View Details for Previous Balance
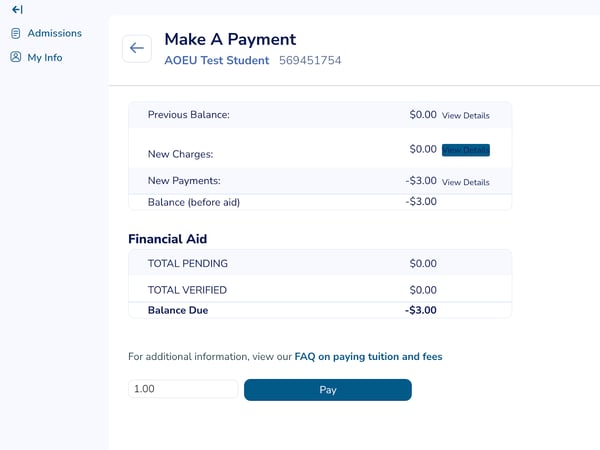 pos(466,116)
